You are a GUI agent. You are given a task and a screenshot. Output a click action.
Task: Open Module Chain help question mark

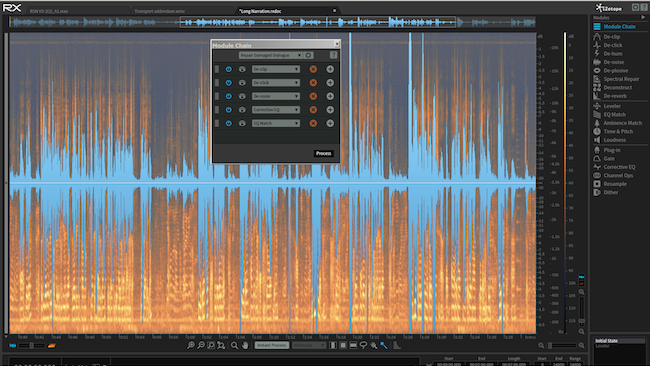tap(334, 55)
